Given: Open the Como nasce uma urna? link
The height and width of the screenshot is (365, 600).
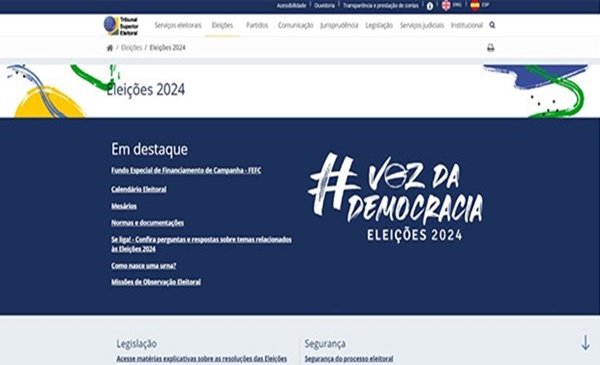Looking at the screenshot, I should [143, 266].
